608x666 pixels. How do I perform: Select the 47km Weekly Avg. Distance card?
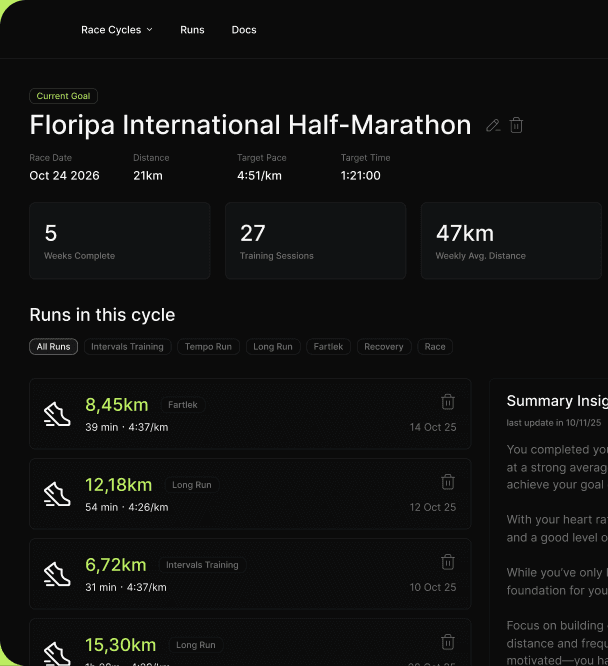point(511,241)
